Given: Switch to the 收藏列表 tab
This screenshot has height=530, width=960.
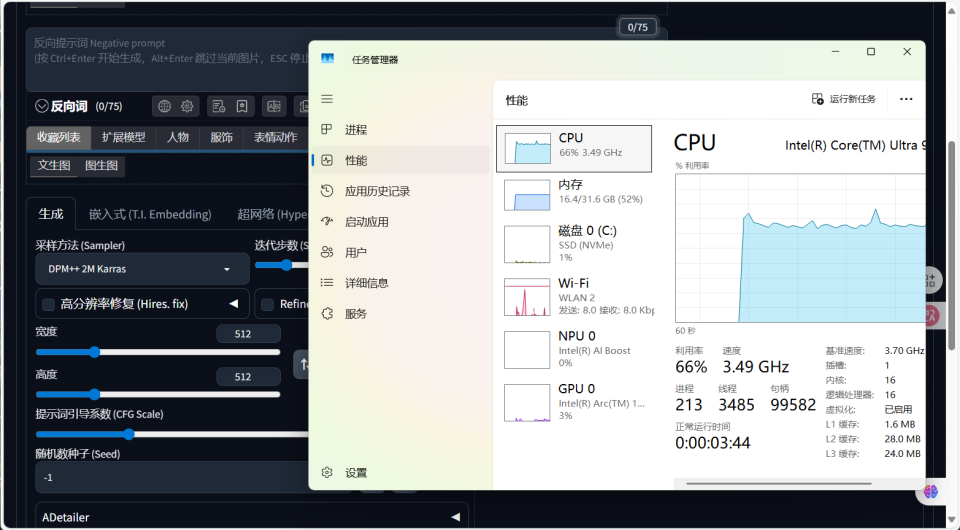Looking at the screenshot, I should pyautogui.click(x=58, y=138).
